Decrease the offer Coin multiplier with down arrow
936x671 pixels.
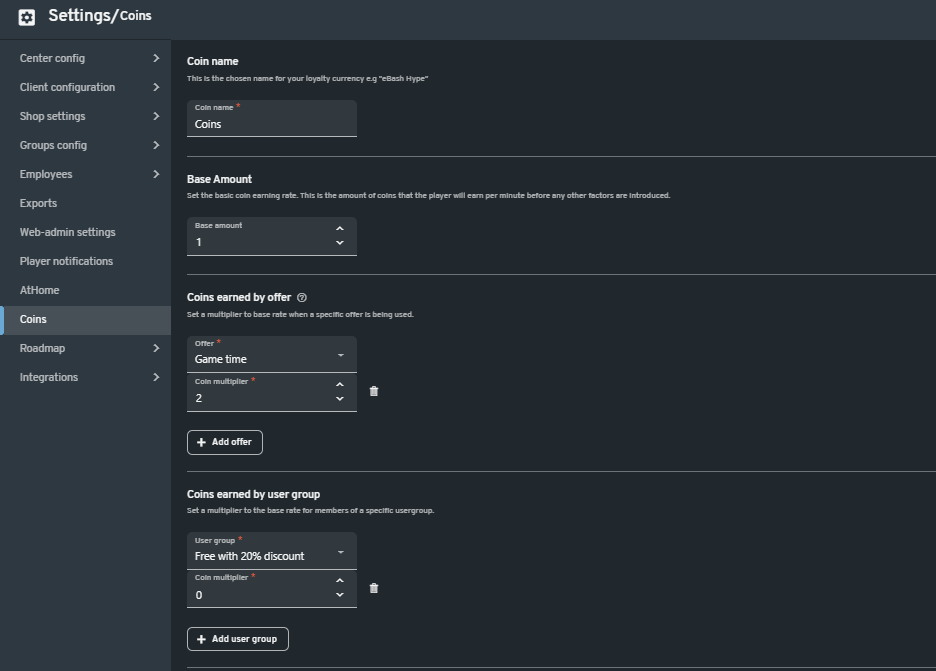341,399
